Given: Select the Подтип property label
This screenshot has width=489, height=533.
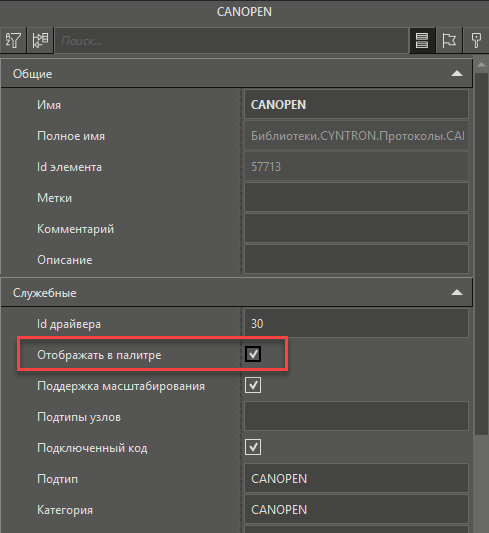Looking at the screenshot, I should click(x=57, y=479).
